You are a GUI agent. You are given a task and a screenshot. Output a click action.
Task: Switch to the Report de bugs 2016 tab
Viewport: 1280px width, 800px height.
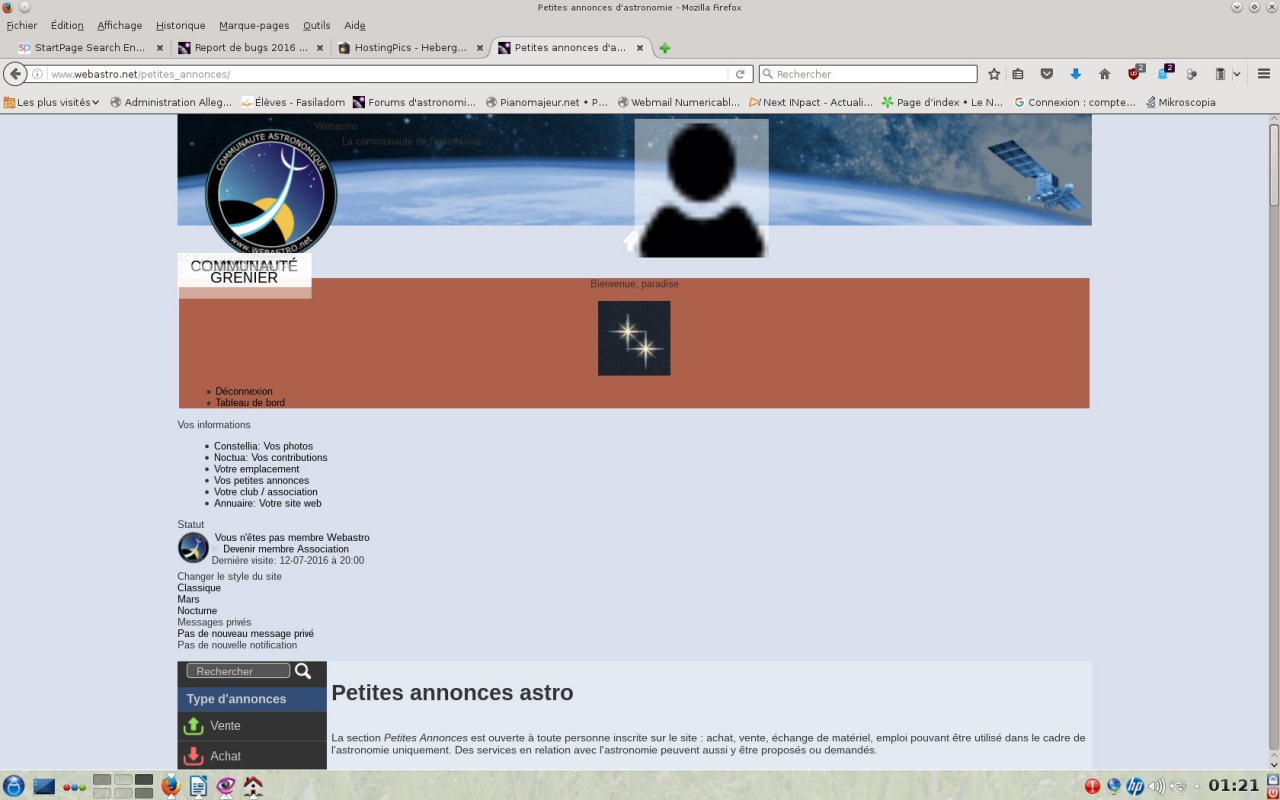250,48
